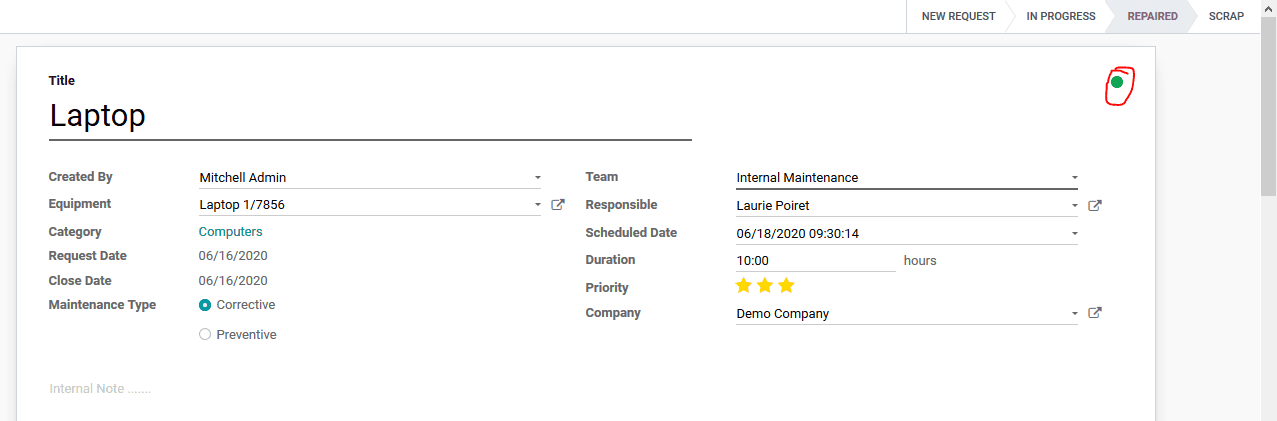
Task: Open the Computers category link
Action: click(230, 232)
